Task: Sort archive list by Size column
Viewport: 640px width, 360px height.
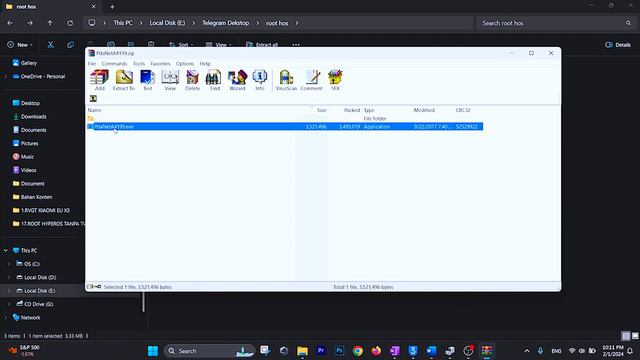Action: point(322,110)
